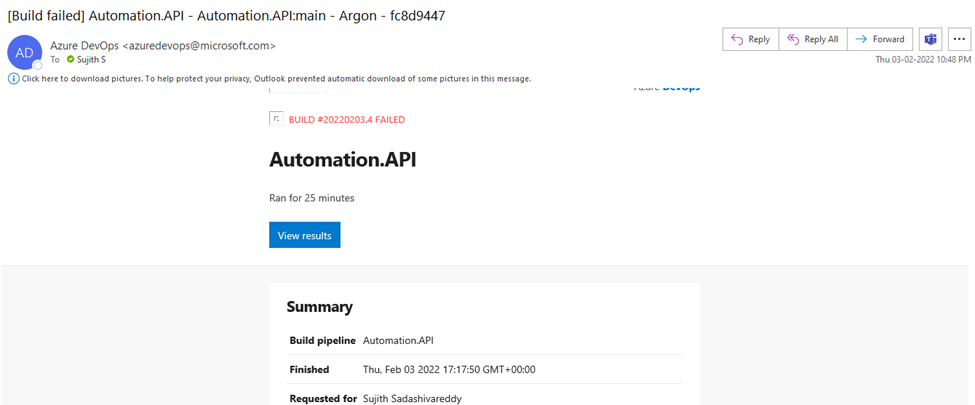Open the View results button
The width and height of the screenshot is (975, 405).
coord(305,235)
